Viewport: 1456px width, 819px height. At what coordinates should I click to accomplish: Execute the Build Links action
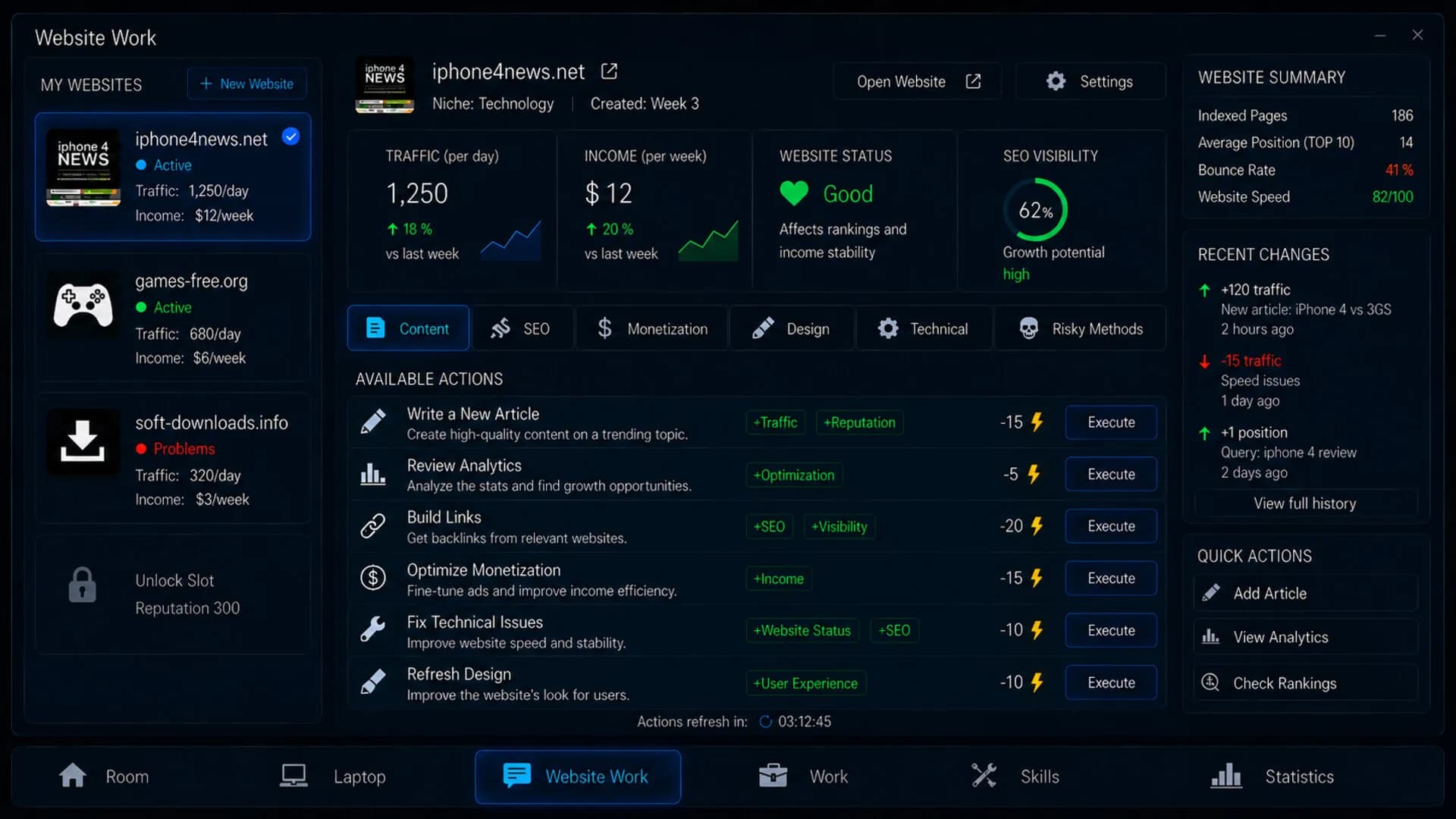click(x=1111, y=526)
